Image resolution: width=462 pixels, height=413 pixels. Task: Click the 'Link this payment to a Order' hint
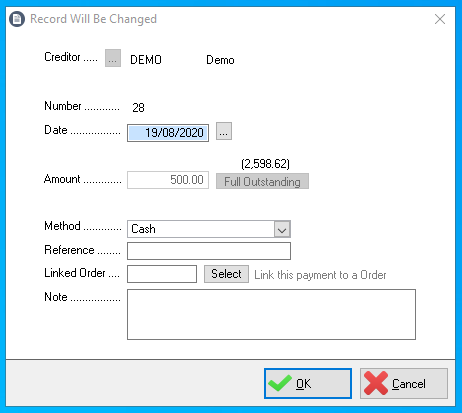coord(320,275)
